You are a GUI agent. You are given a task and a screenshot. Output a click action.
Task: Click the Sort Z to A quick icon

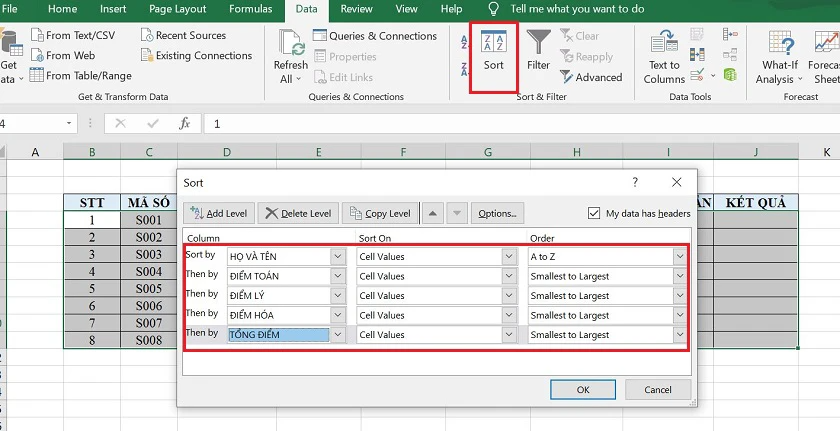(x=464, y=69)
